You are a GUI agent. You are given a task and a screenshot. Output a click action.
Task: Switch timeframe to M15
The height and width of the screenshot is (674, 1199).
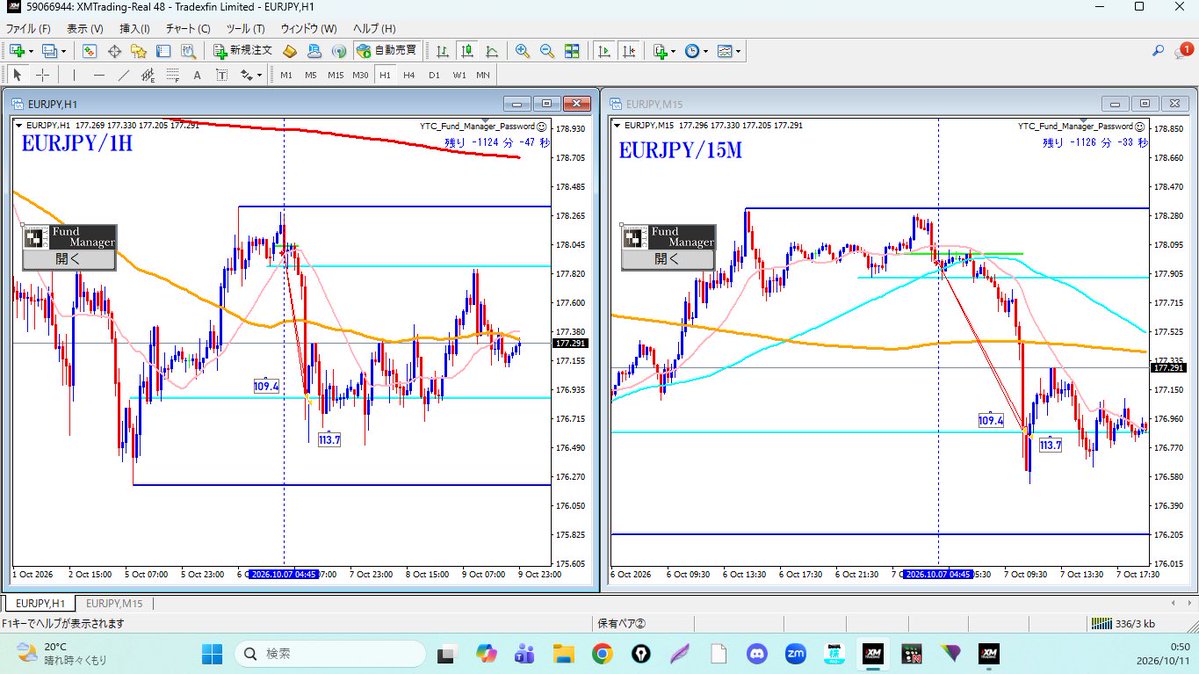335,75
